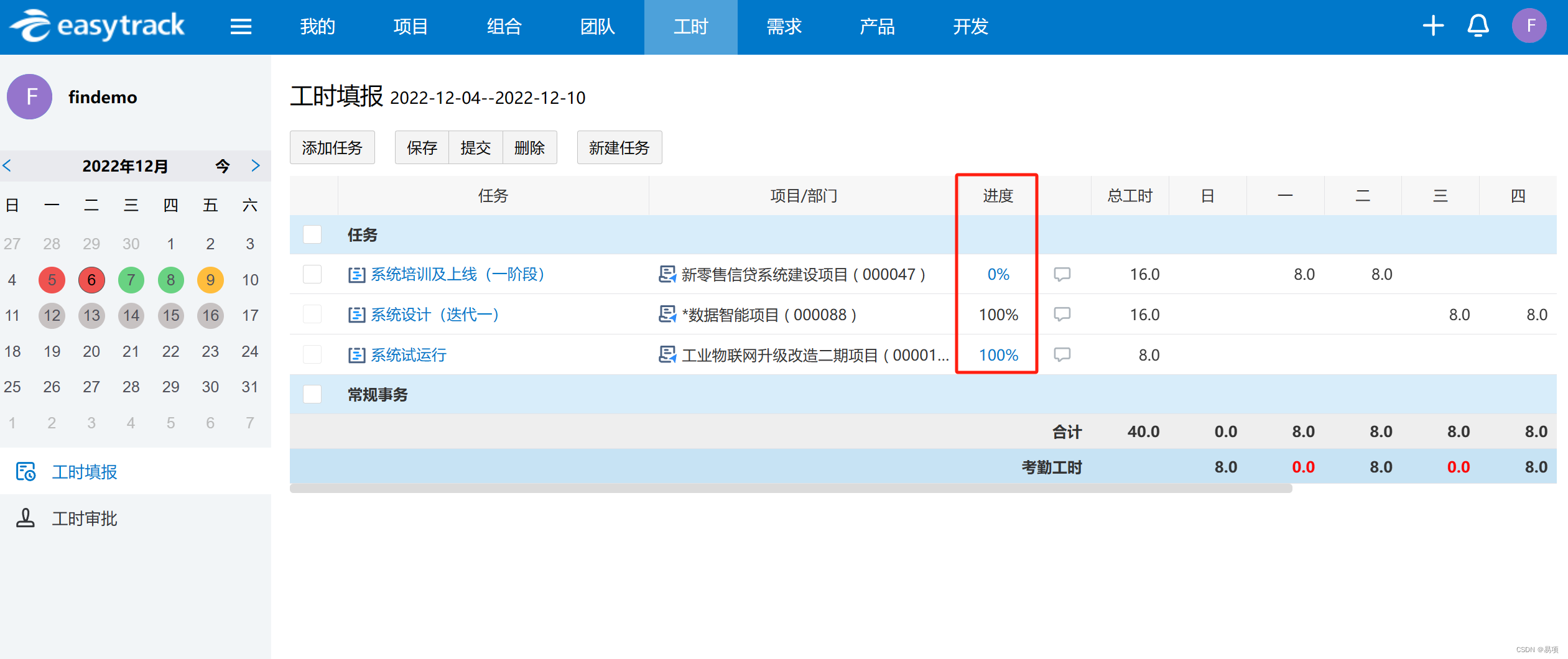Select red-circled day 6 in calendar
This screenshot has width=1568, height=659.
(x=91, y=280)
